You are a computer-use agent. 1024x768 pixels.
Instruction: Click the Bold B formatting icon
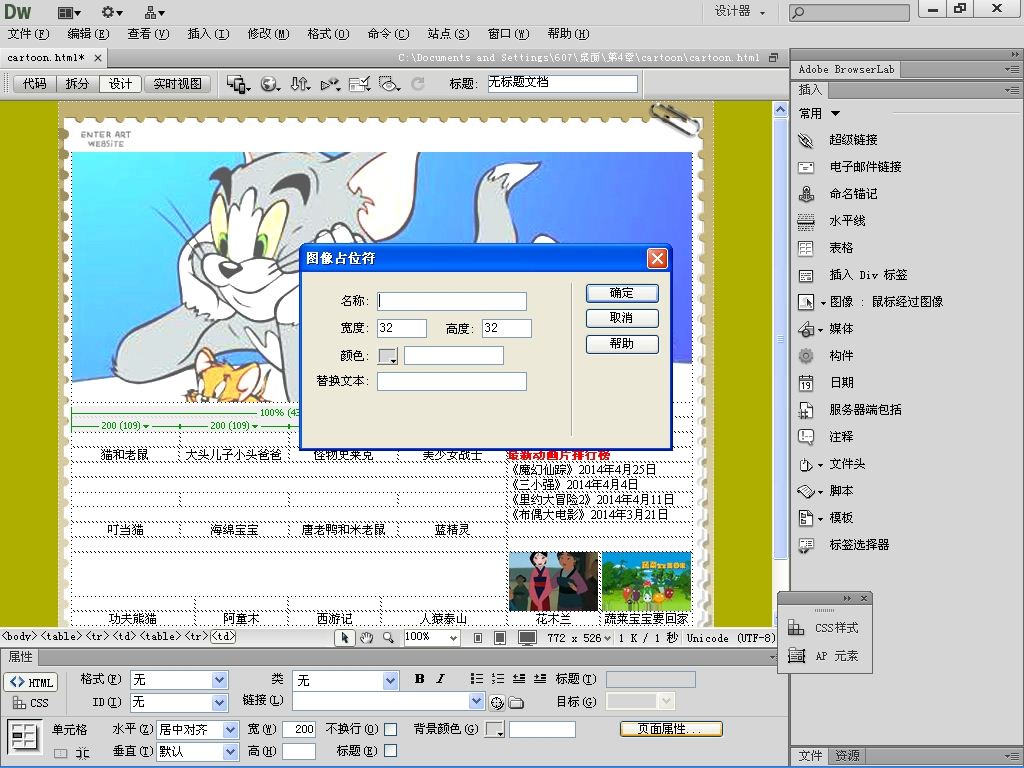[x=419, y=679]
